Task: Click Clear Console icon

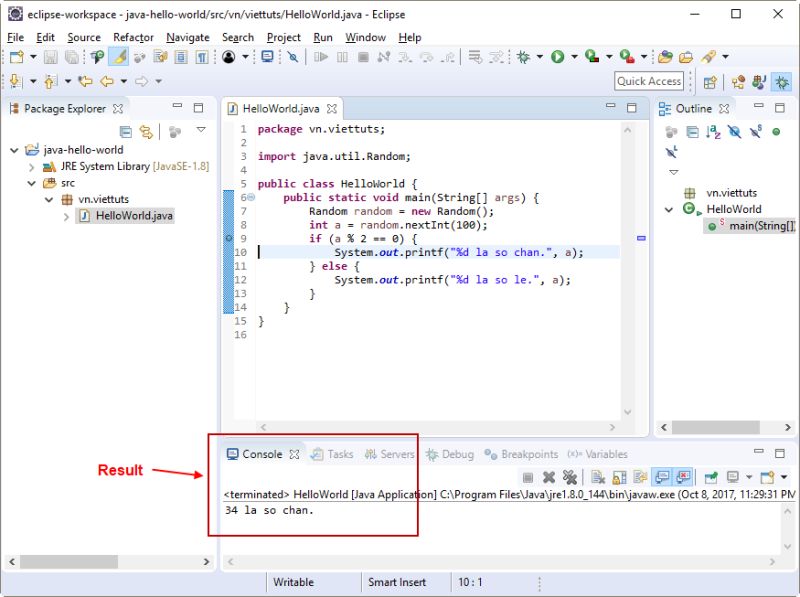Action: click(597, 477)
